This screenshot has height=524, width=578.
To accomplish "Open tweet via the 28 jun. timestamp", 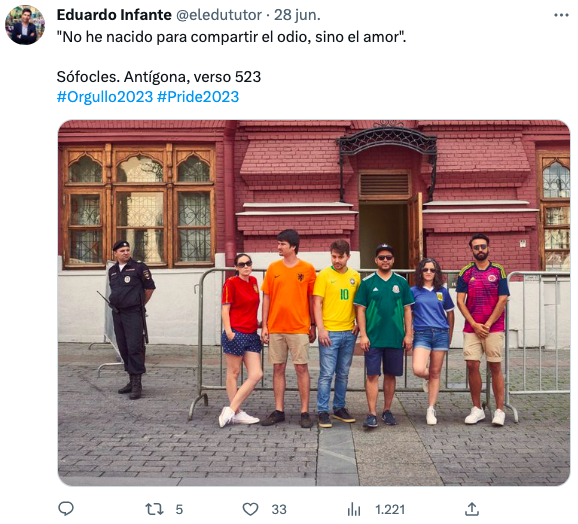I will click(x=297, y=15).
